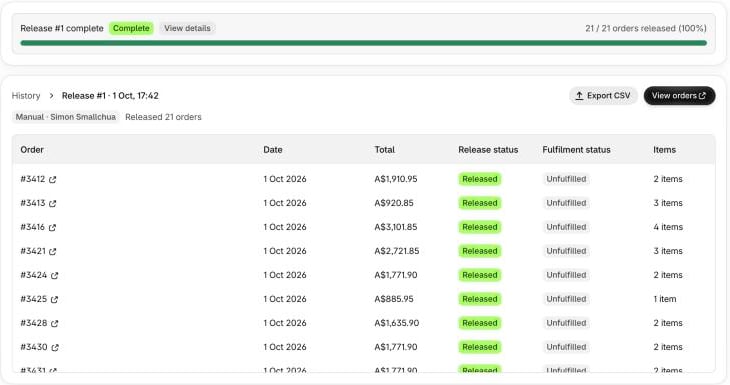The image size is (730, 385).
Task: Click Released badge for order #3416
Action: [x=480, y=227]
